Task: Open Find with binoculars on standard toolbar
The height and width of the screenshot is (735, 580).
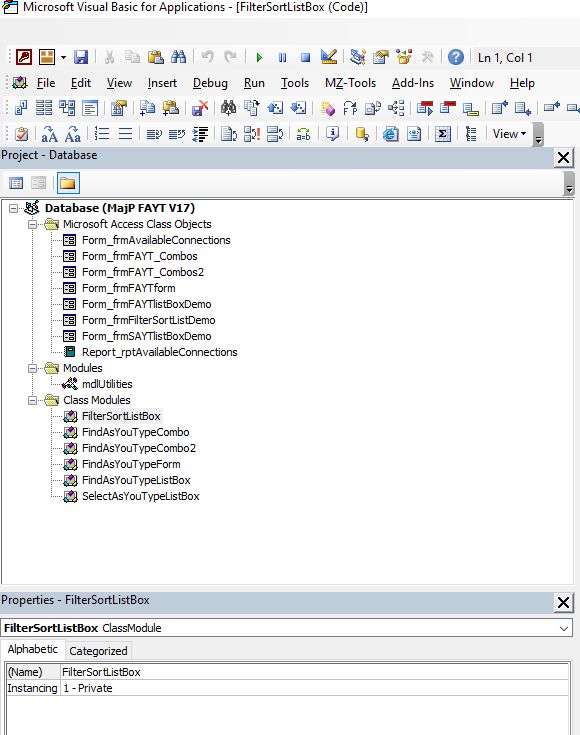Action: [178, 57]
